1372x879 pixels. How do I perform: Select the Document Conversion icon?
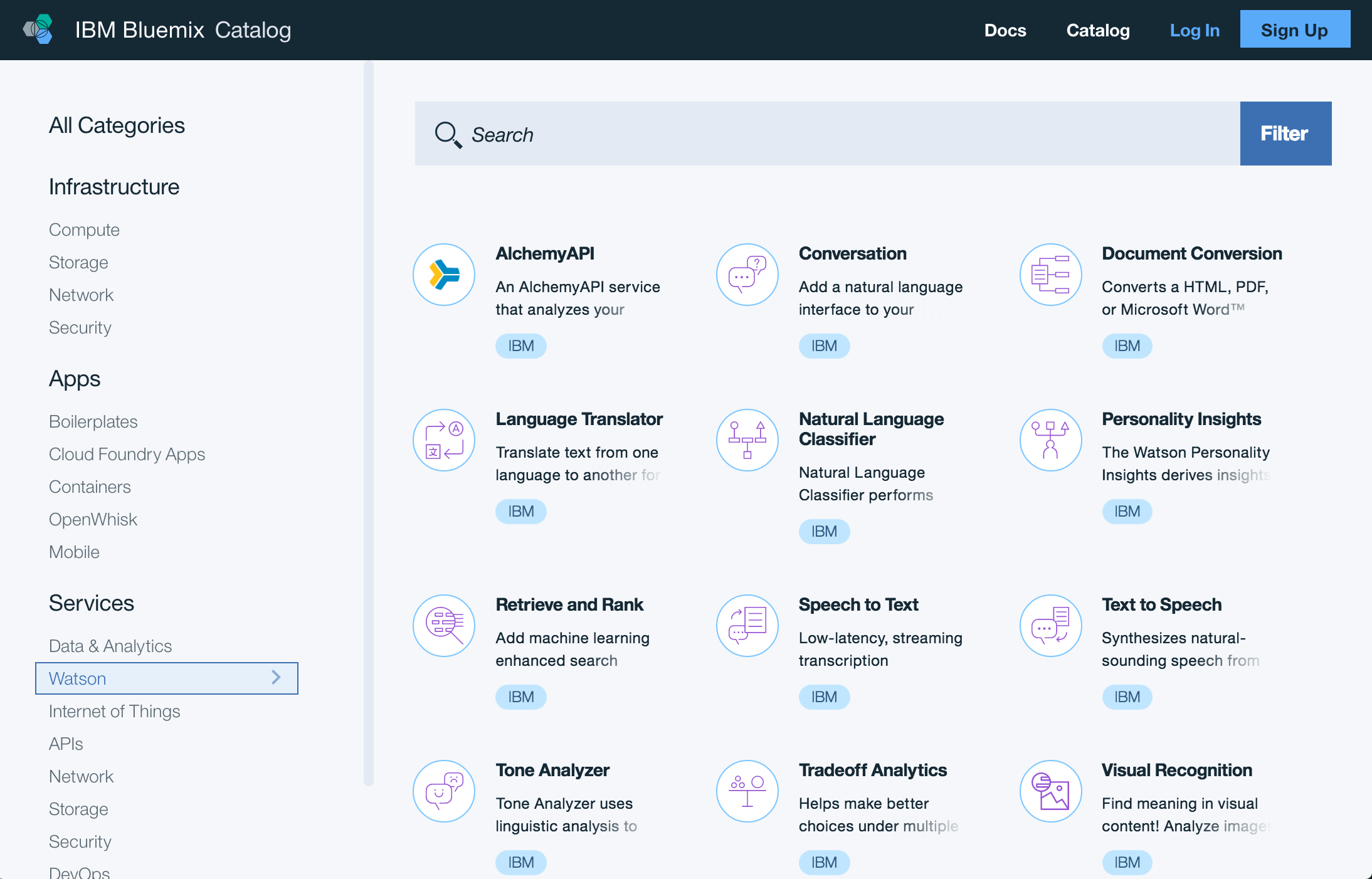pyautogui.click(x=1050, y=275)
